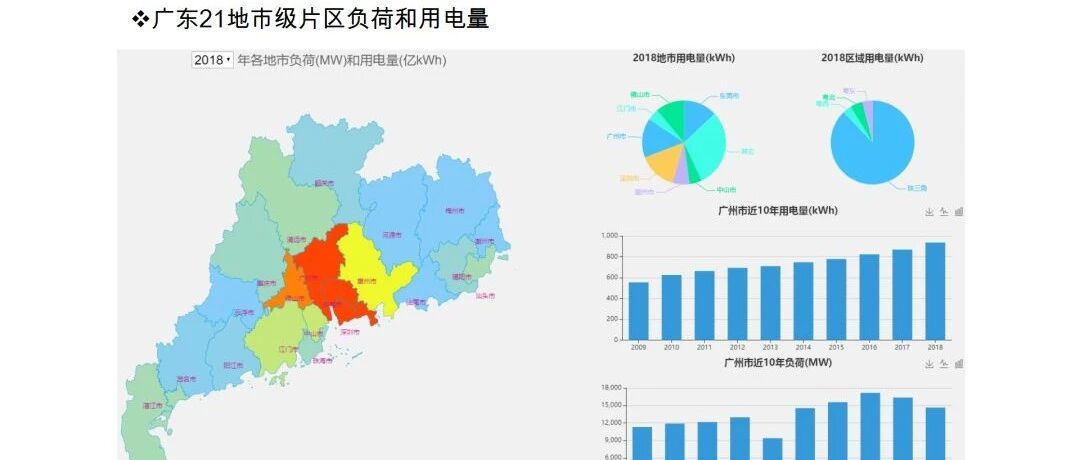Click the 2018 bar in 用电量 chart

tap(935, 291)
